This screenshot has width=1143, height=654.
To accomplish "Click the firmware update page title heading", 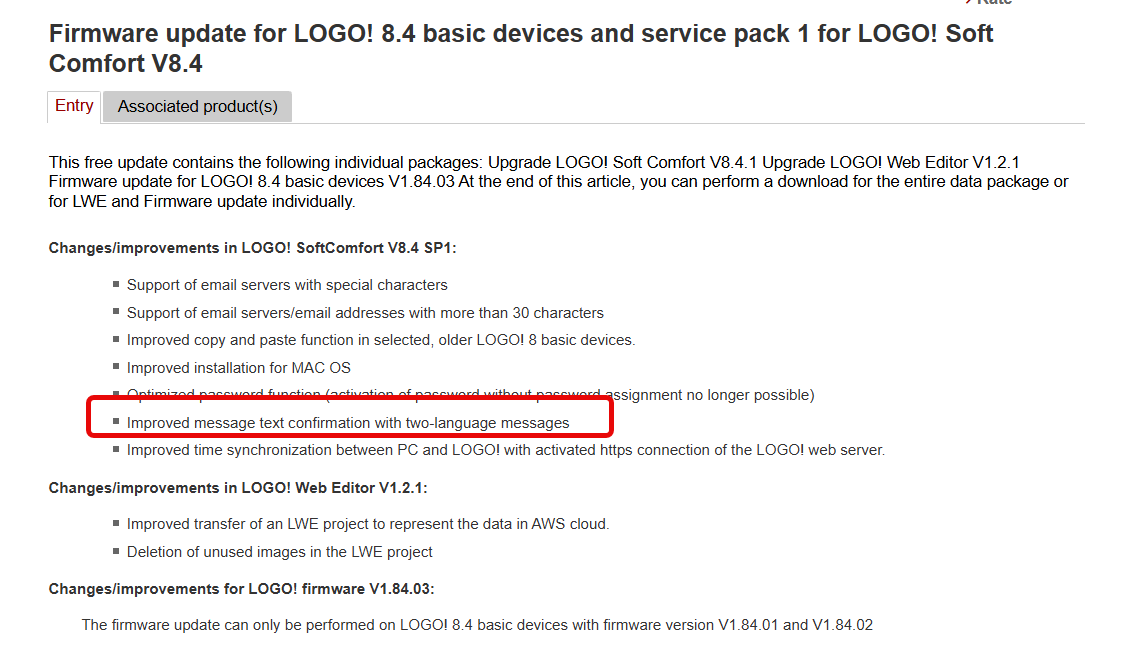I will (520, 48).
